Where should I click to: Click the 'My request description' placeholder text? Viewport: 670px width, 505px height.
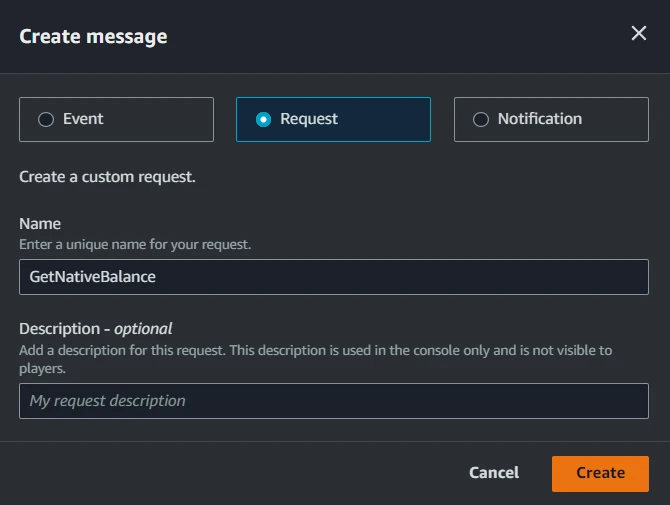(x=108, y=401)
